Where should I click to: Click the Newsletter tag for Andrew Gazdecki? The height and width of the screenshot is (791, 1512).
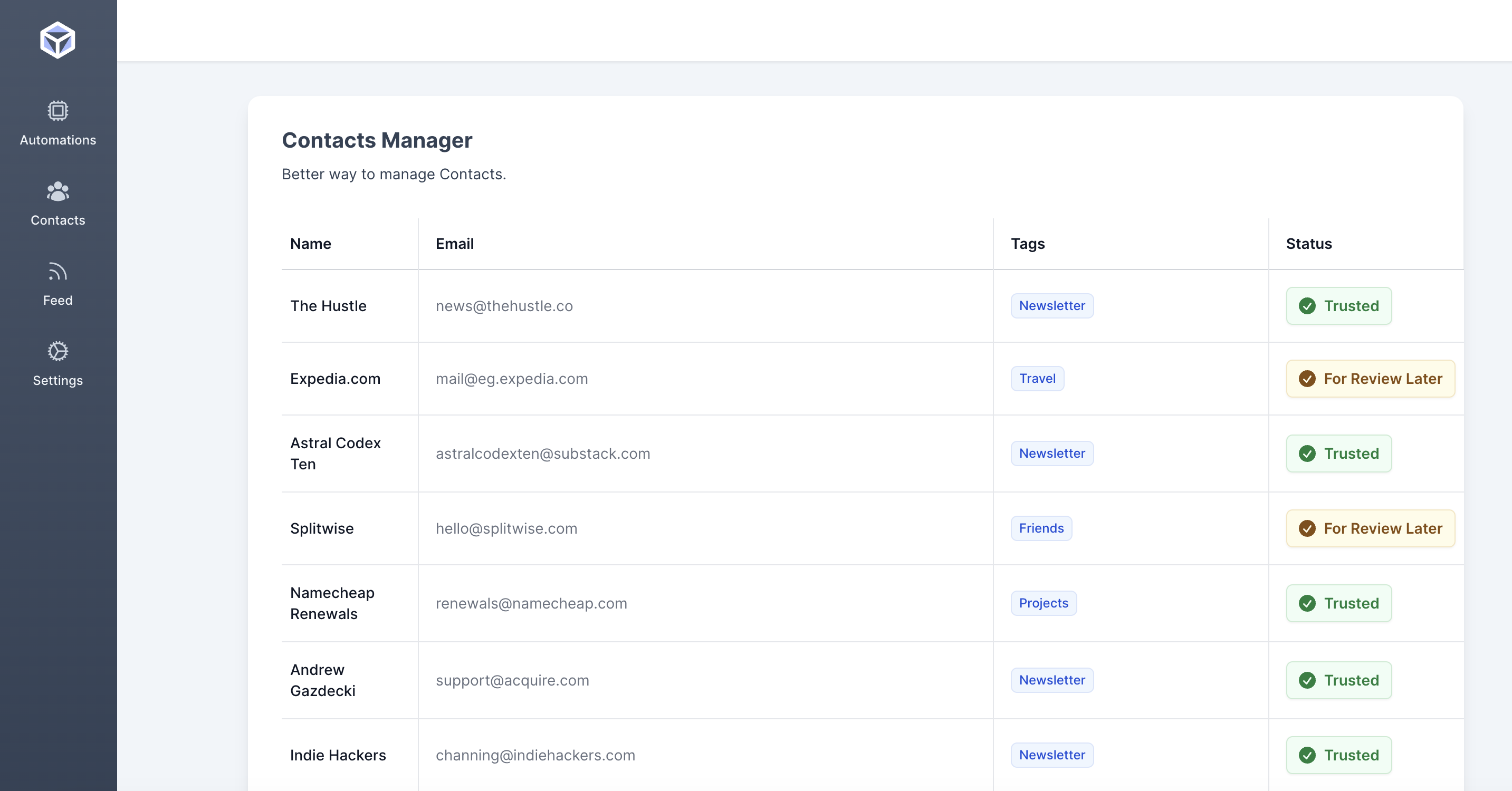[x=1051, y=680]
